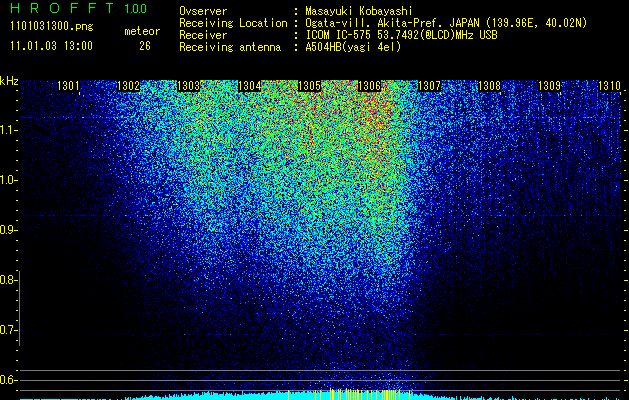Click the 1.1 frequency axis label

click(8, 130)
